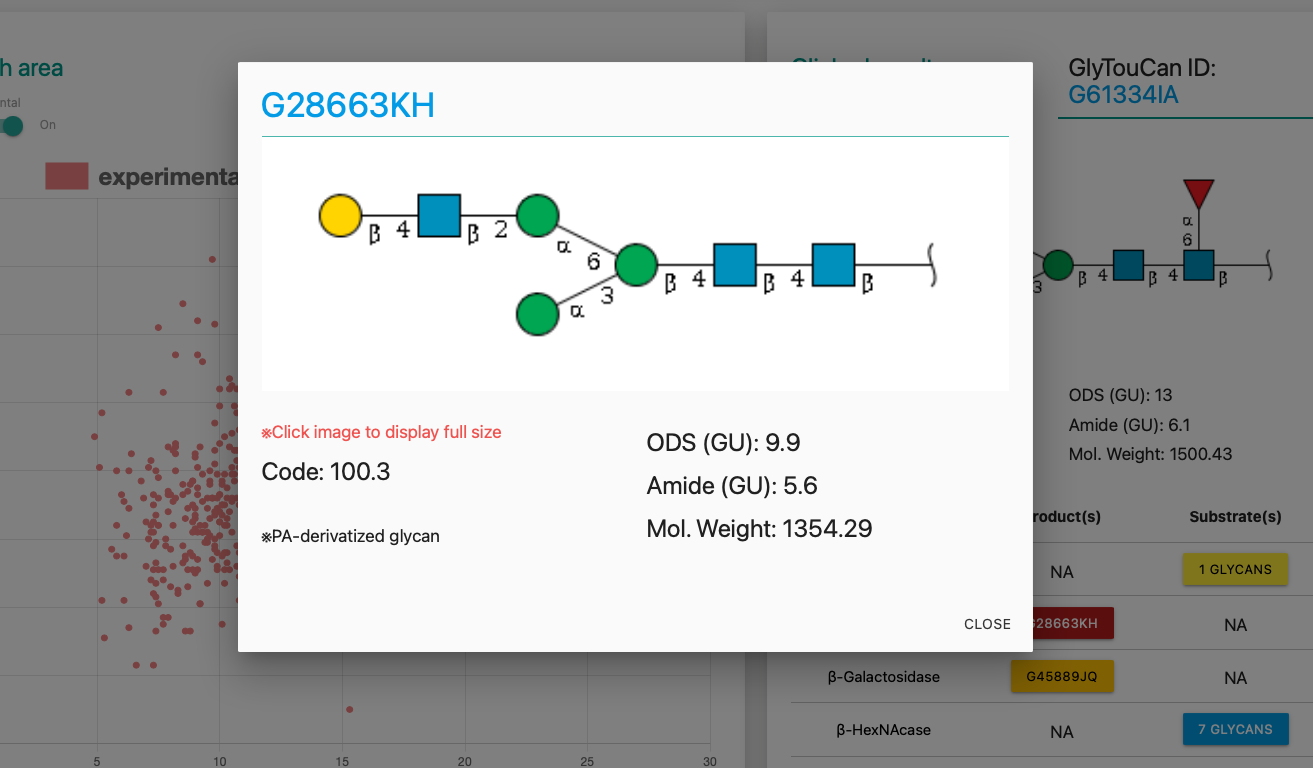Open the G61334IA GlyTouCan ID link
This screenshot has height=768, width=1313.
pos(1123,95)
